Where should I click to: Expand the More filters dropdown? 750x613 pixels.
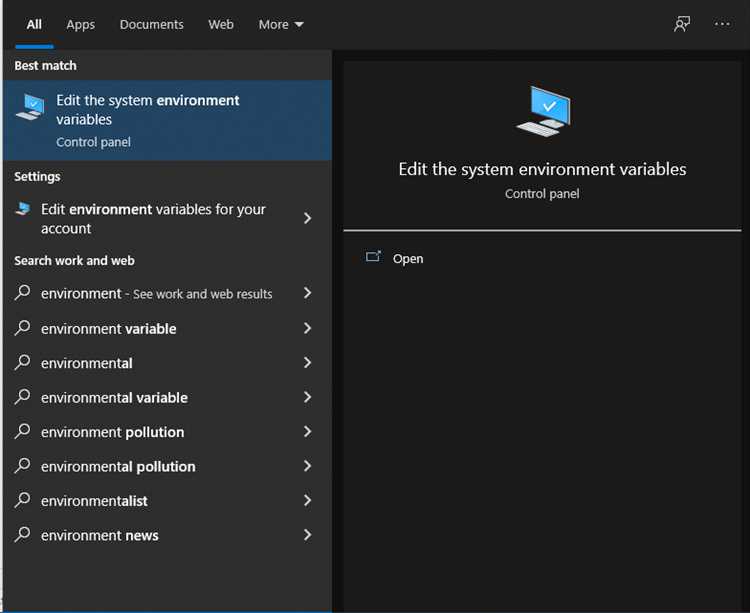pos(281,24)
